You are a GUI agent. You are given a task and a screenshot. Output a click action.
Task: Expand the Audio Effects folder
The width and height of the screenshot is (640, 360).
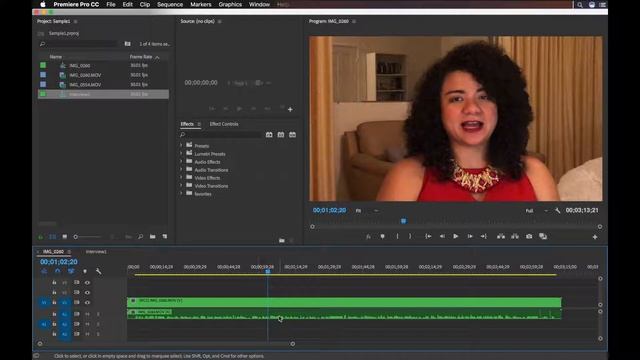pyautogui.click(x=181, y=162)
